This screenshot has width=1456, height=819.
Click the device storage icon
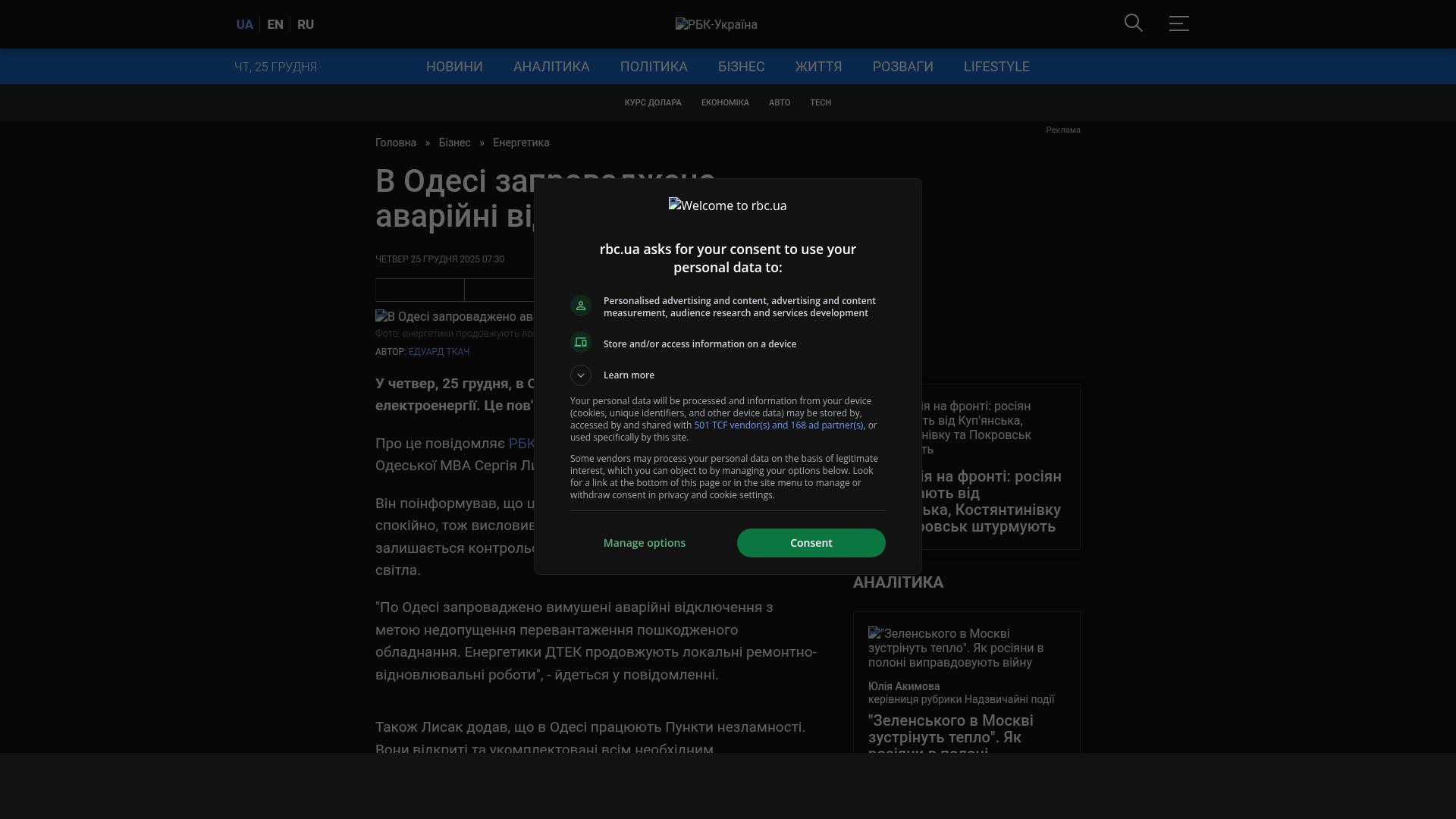point(581,343)
